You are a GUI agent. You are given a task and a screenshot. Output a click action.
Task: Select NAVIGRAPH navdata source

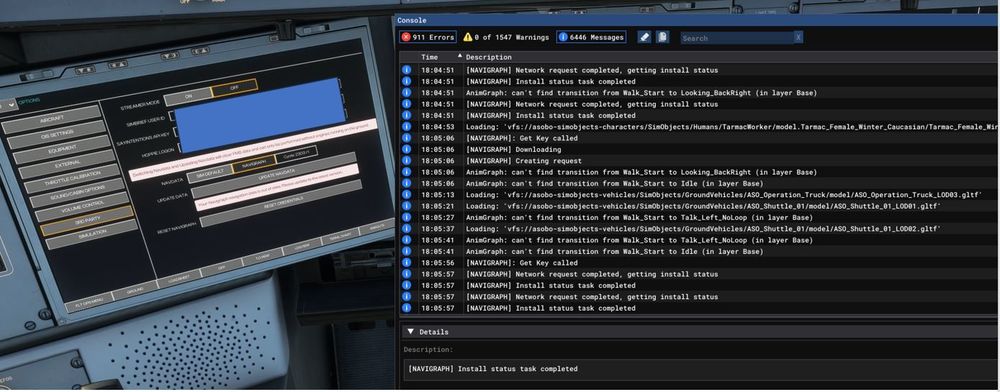tap(254, 163)
